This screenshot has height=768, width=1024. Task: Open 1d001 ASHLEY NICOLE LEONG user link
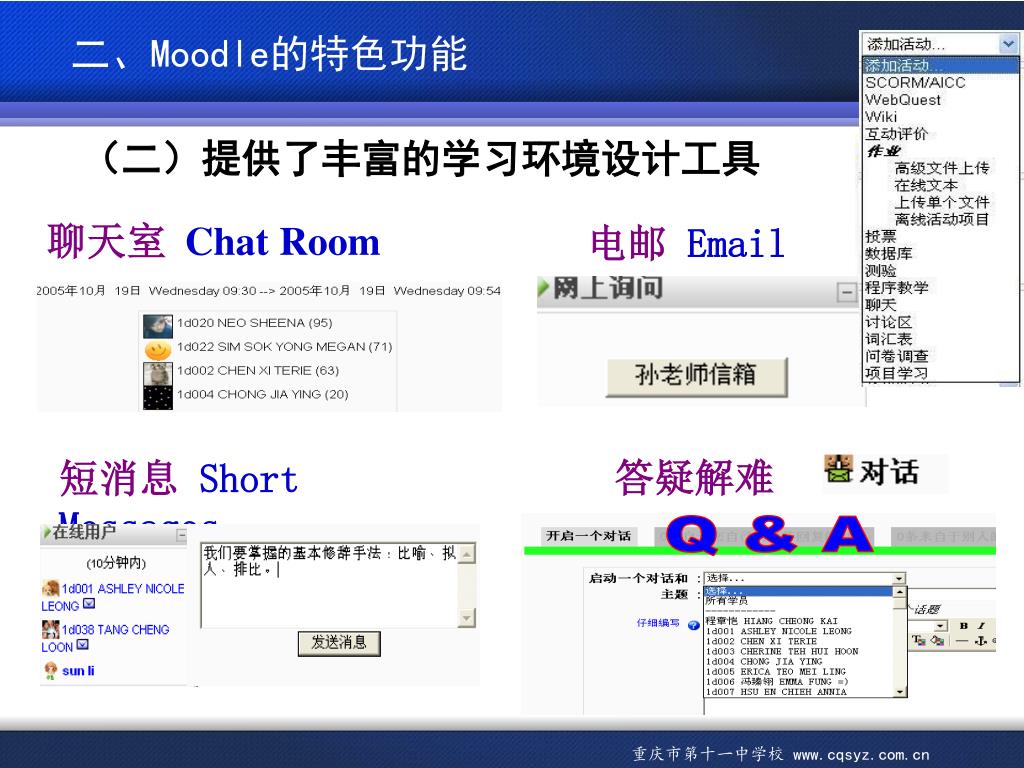(x=113, y=597)
